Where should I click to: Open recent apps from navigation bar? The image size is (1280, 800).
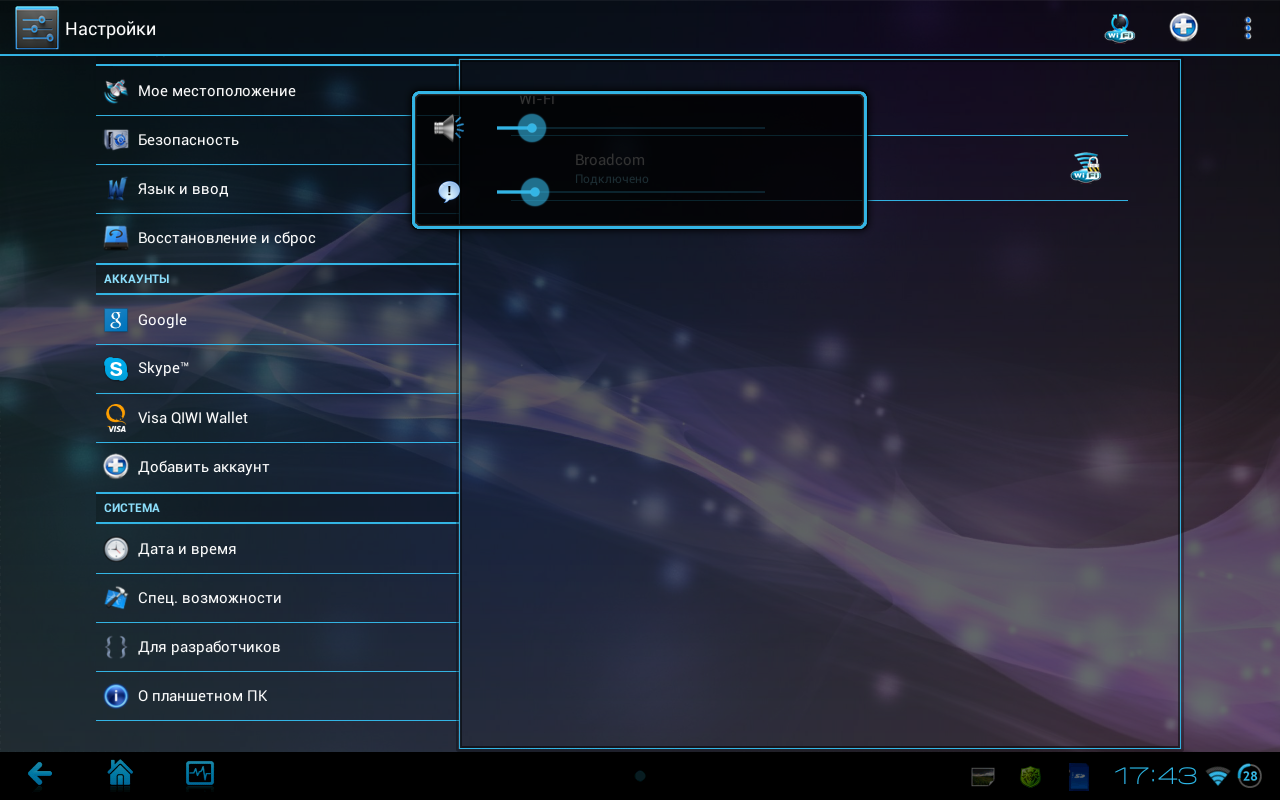[x=200, y=773]
